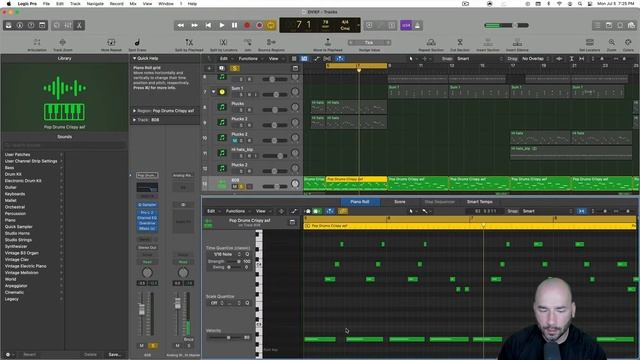The image size is (640, 360).
Task: Solo the 808 track
Action: [x=241, y=187]
